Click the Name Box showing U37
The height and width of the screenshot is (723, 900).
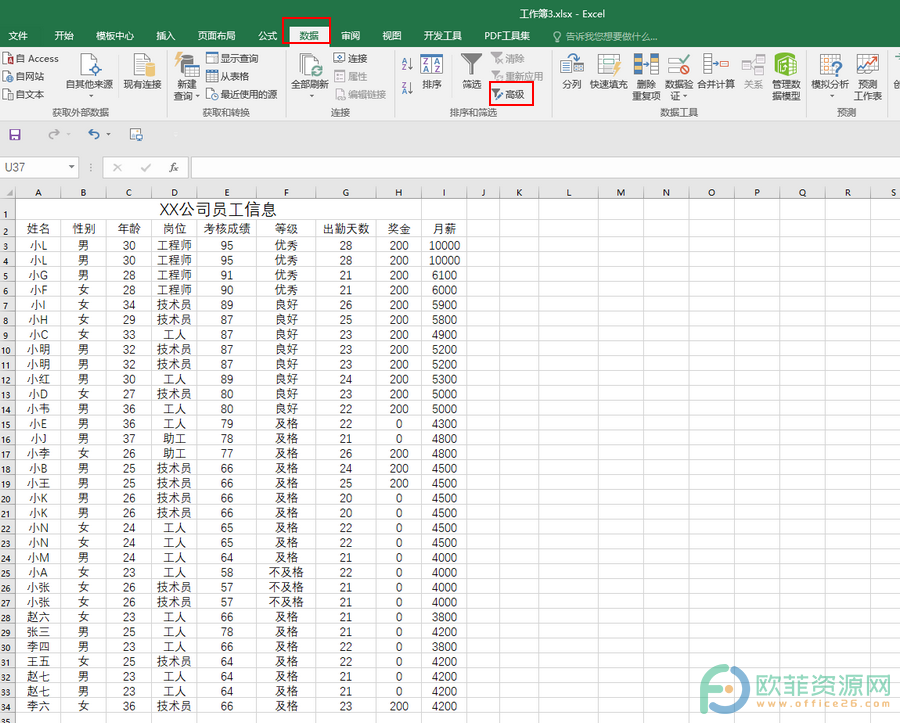34,167
